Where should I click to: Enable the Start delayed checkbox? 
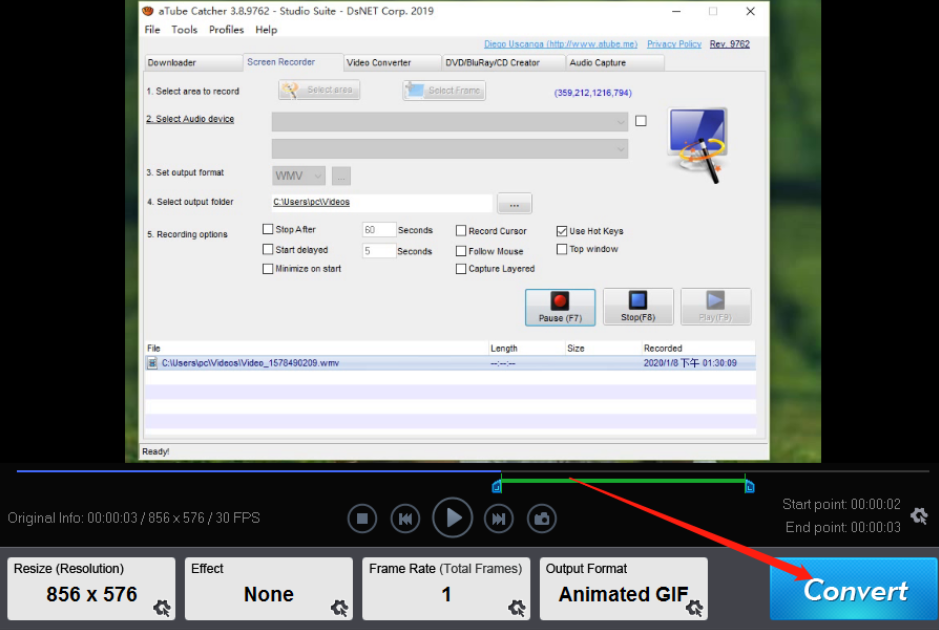point(268,249)
